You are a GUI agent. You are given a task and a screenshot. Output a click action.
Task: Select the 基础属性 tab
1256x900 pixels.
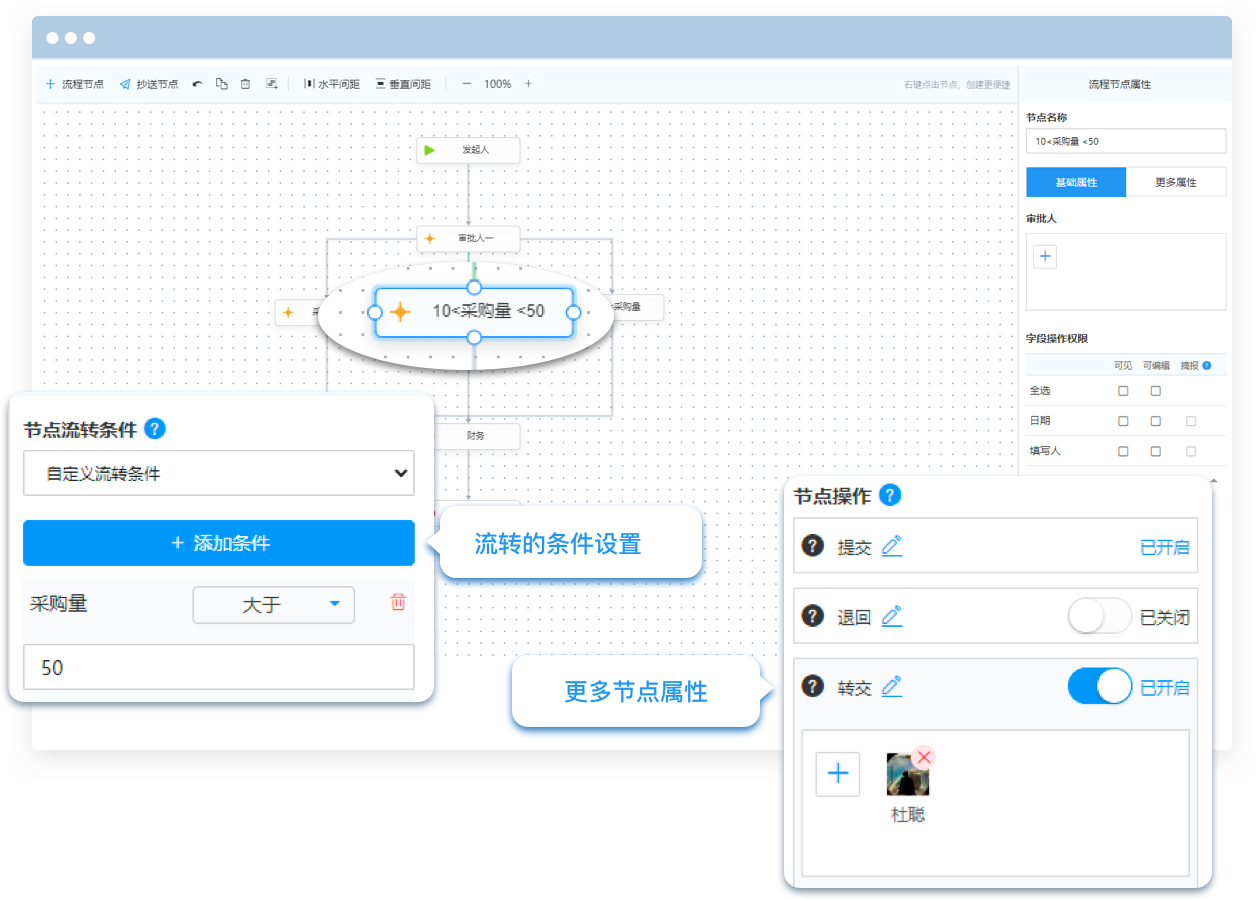pos(1076,182)
